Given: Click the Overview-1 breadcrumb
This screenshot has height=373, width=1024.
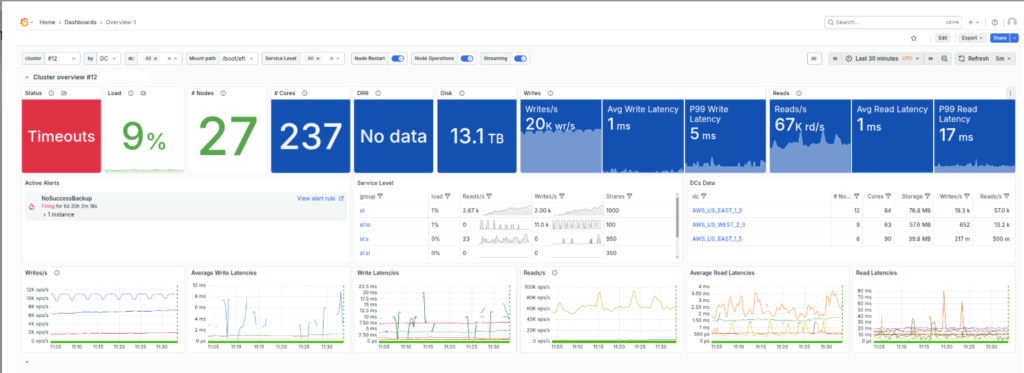Looking at the screenshot, I should 121,22.
